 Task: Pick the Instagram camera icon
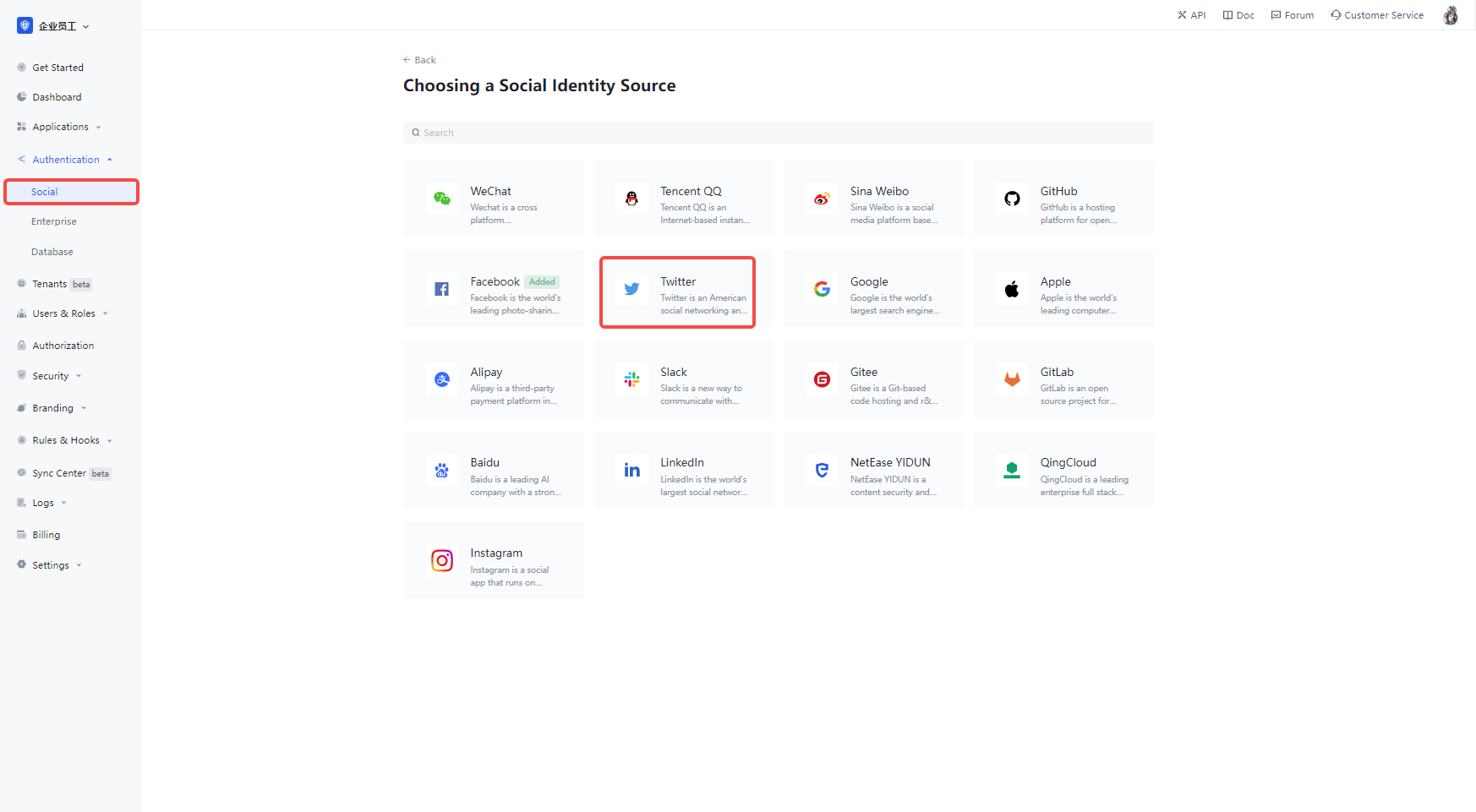[441, 560]
